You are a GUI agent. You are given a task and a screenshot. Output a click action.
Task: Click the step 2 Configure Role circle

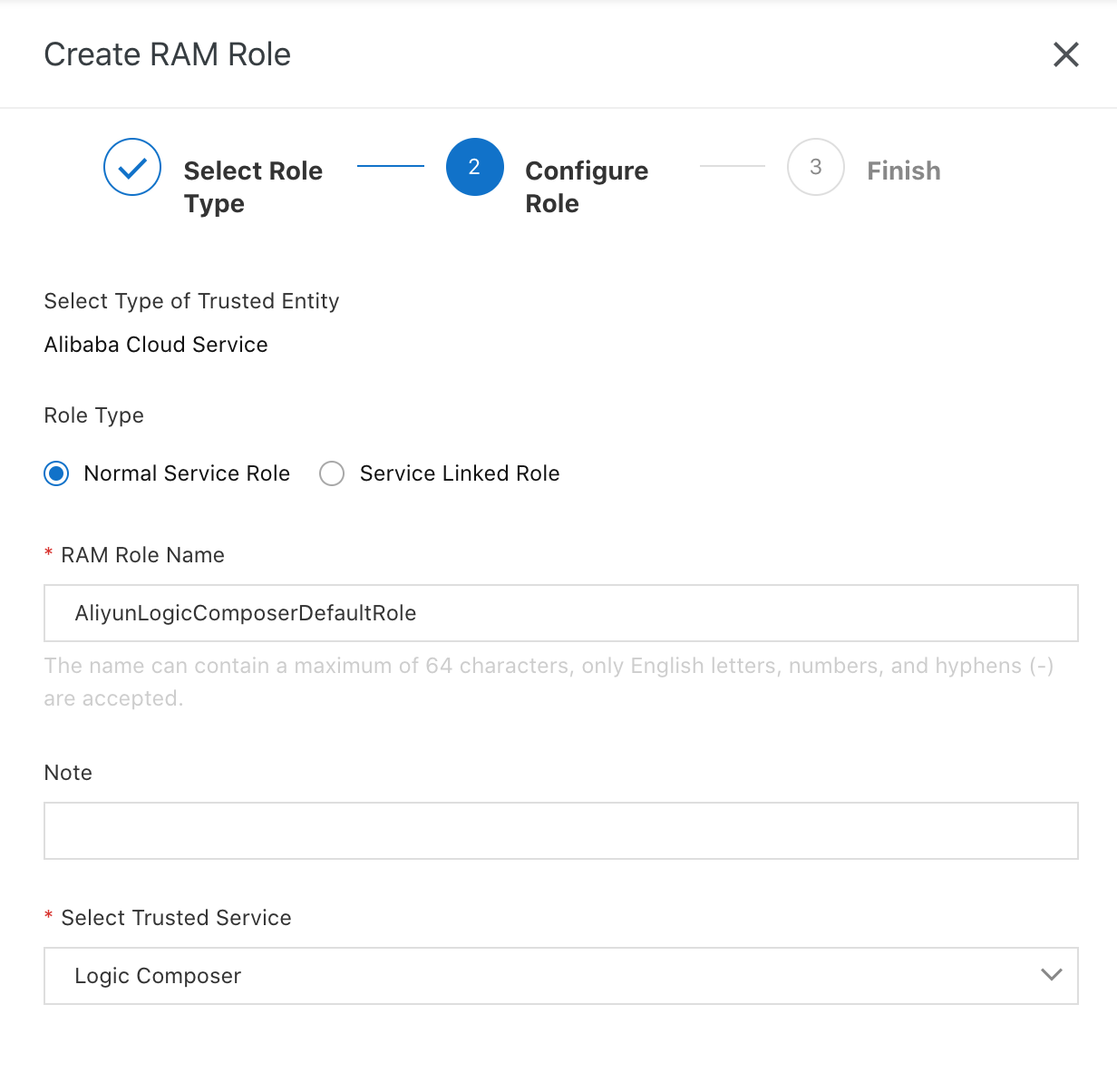[x=474, y=167]
